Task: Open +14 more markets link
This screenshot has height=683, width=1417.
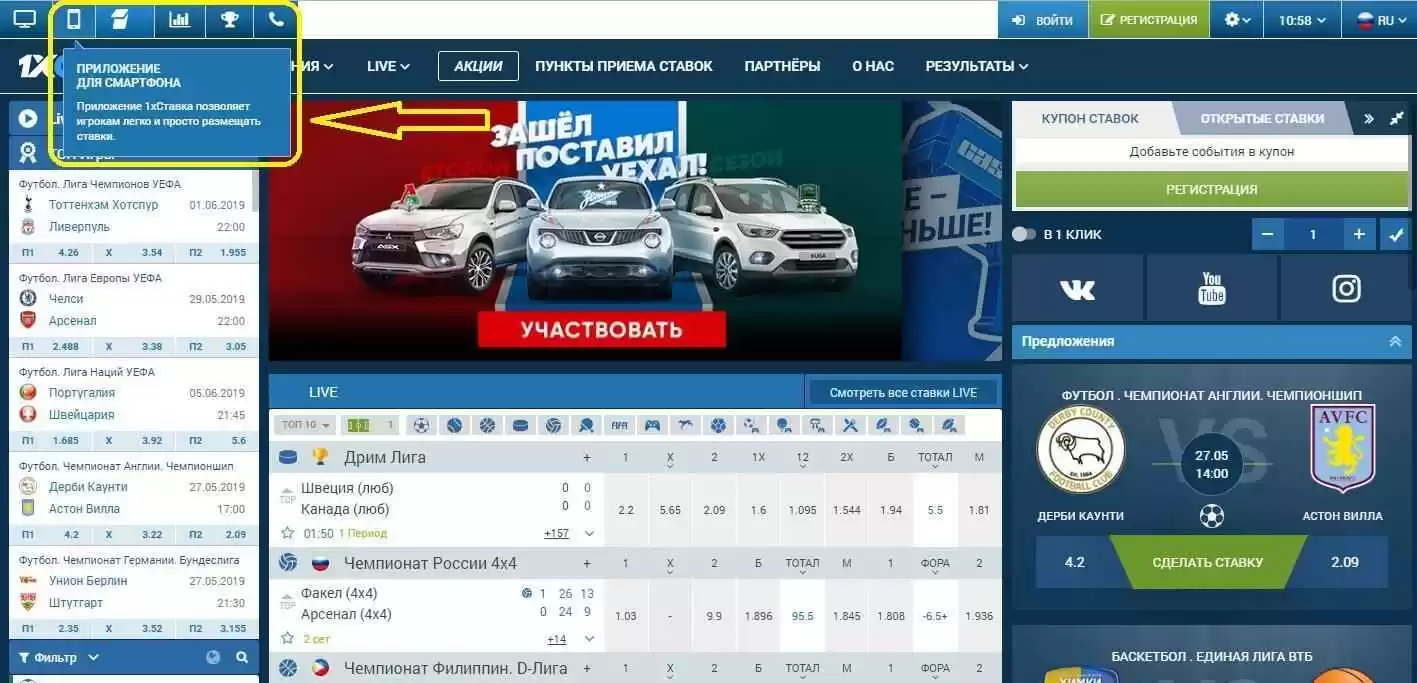Action: [557, 639]
